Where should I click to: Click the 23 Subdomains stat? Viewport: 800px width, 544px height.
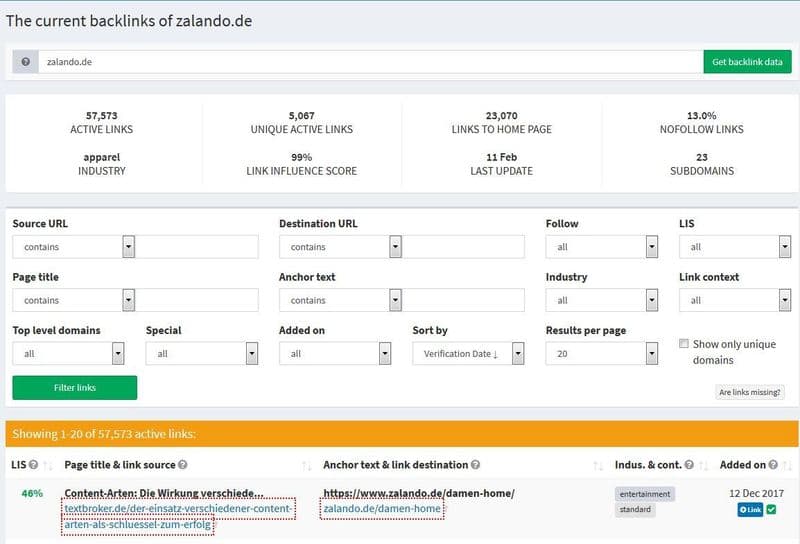[x=702, y=164]
